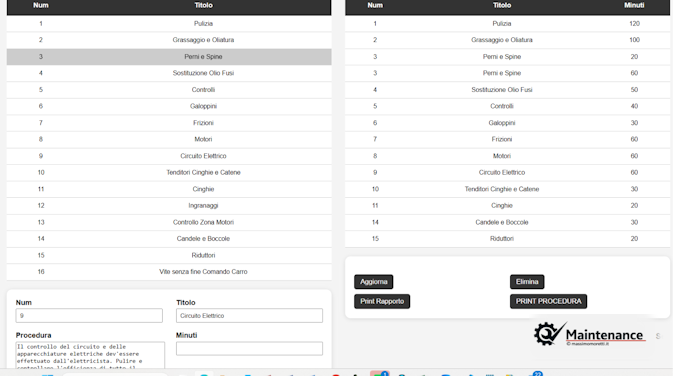This screenshot has width=673, height=376.
Task: Select Galoppini in the table without Minuti column
Action: (169, 106)
